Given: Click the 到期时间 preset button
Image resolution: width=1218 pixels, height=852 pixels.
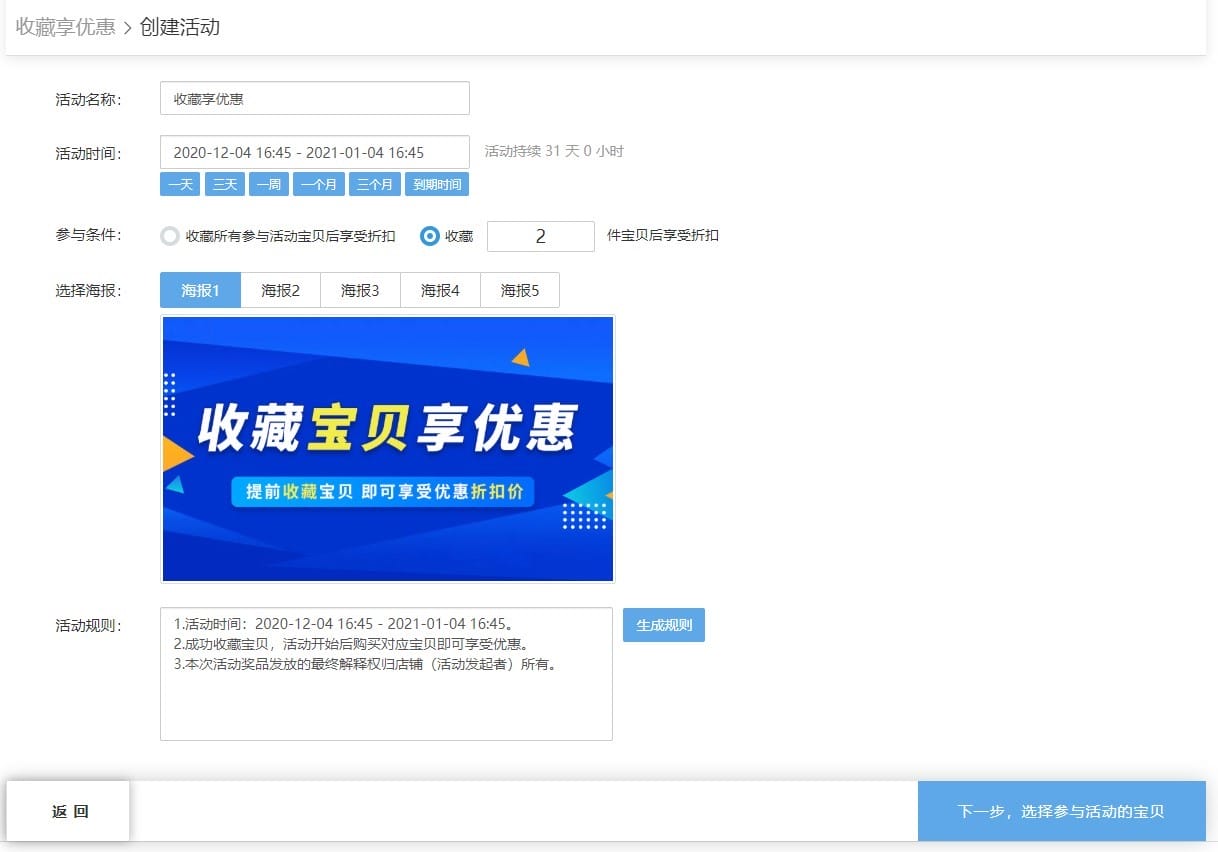Looking at the screenshot, I should 437,184.
